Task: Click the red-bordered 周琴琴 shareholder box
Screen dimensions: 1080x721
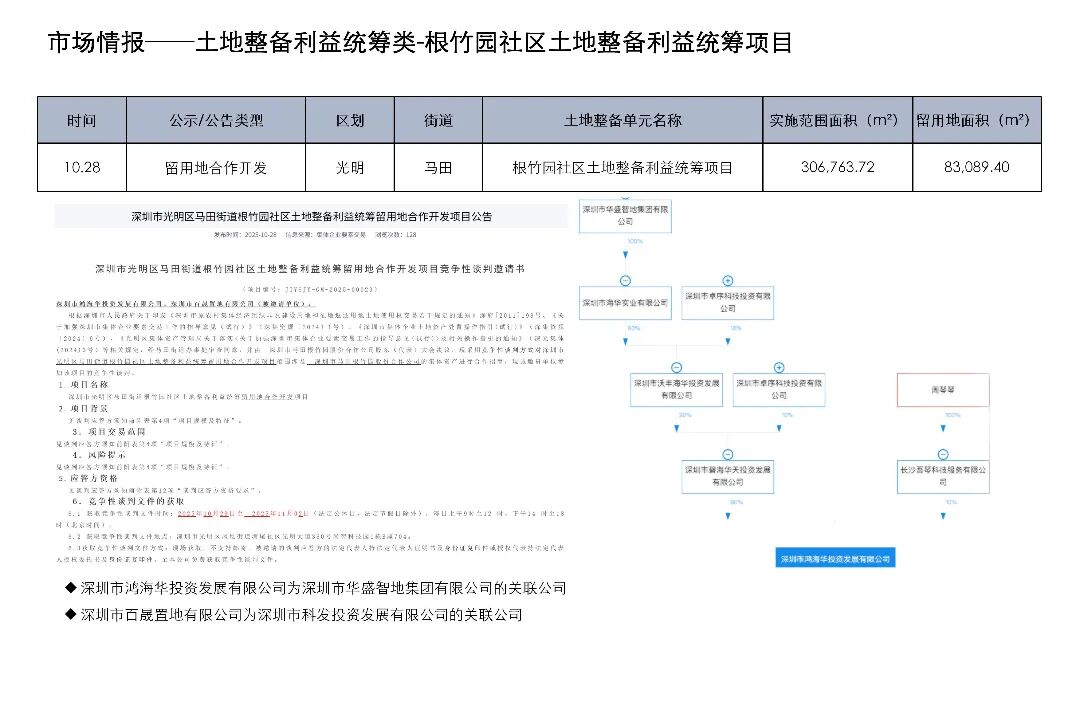Action: [942, 389]
